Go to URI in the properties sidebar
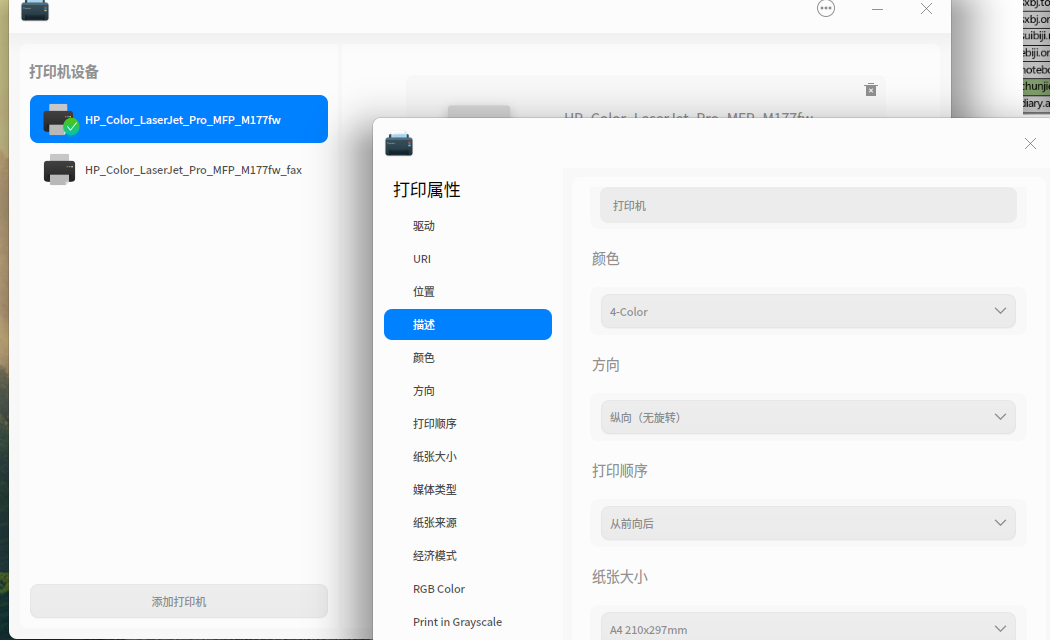 pos(467,258)
